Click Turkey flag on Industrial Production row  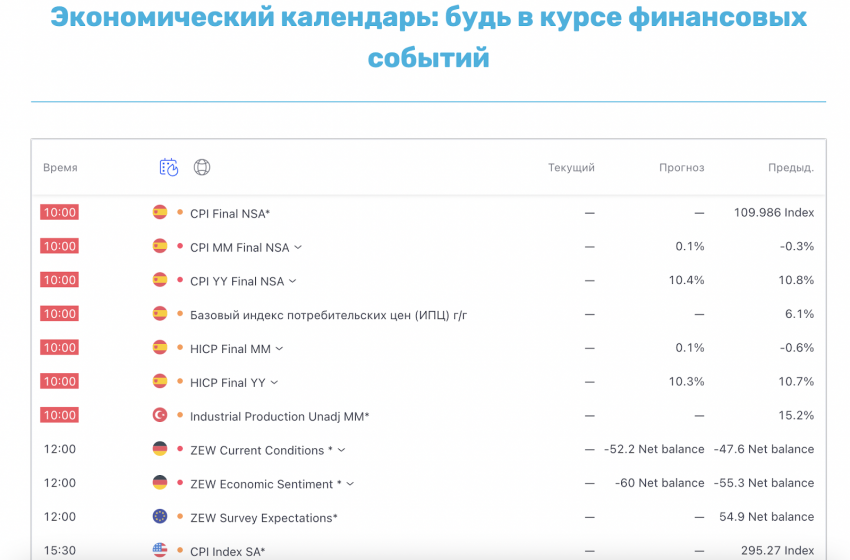tap(160, 415)
